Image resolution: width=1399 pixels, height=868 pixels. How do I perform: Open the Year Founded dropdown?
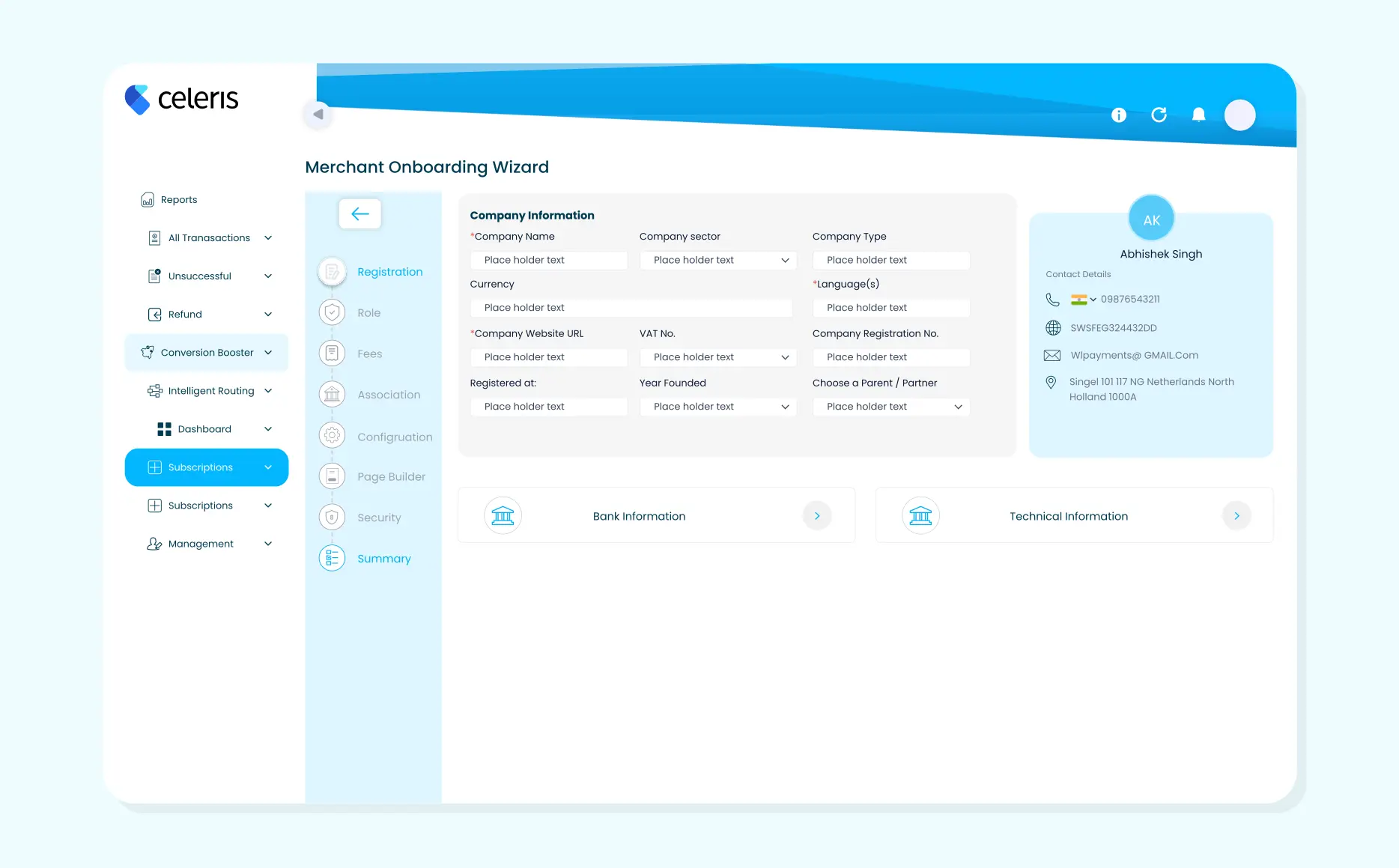[x=717, y=407]
